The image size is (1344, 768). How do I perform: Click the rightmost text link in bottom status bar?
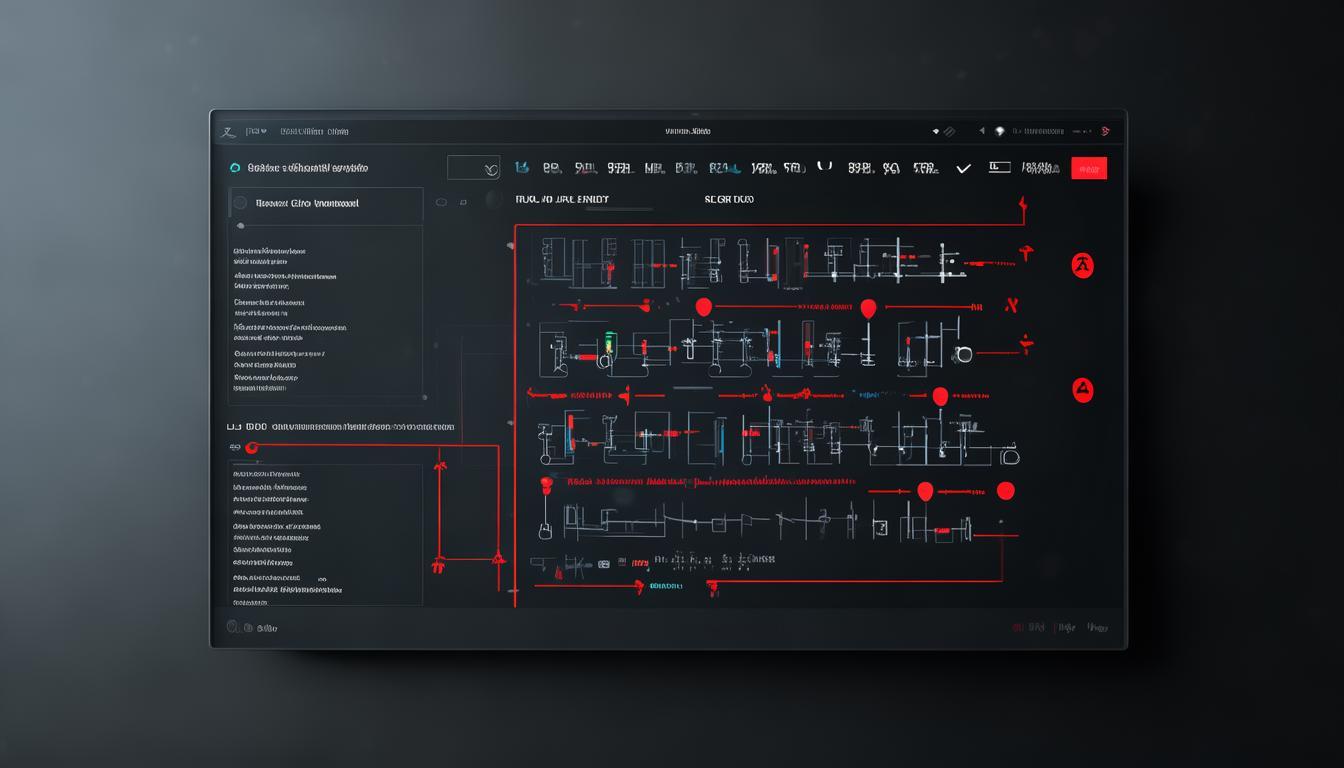(x=1096, y=628)
